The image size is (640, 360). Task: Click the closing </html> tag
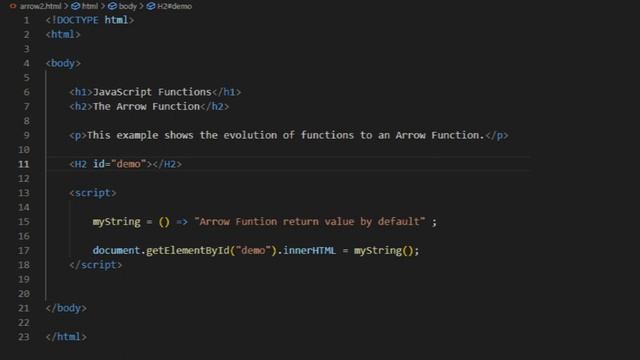pyautogui.click(x=66, y=337)
